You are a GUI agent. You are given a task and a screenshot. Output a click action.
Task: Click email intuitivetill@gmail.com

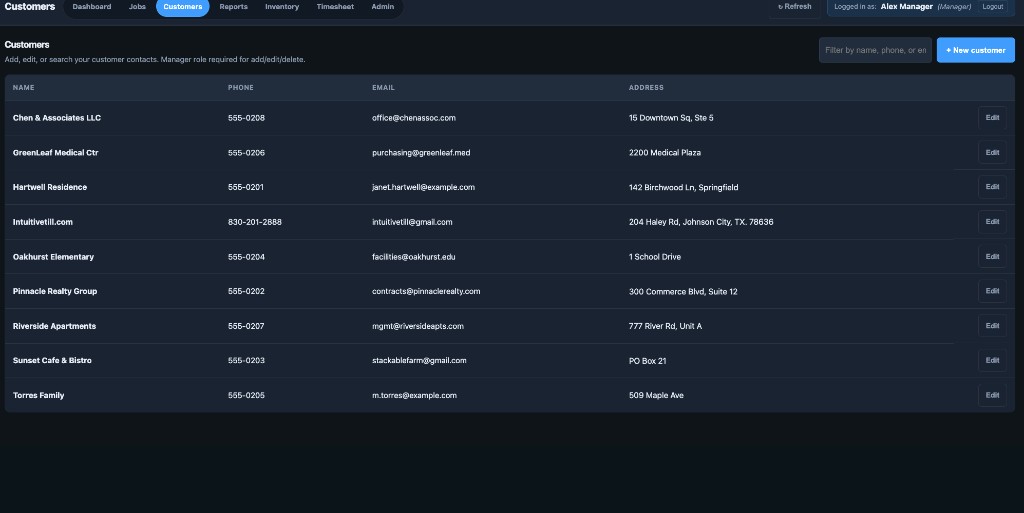point(412,222)
